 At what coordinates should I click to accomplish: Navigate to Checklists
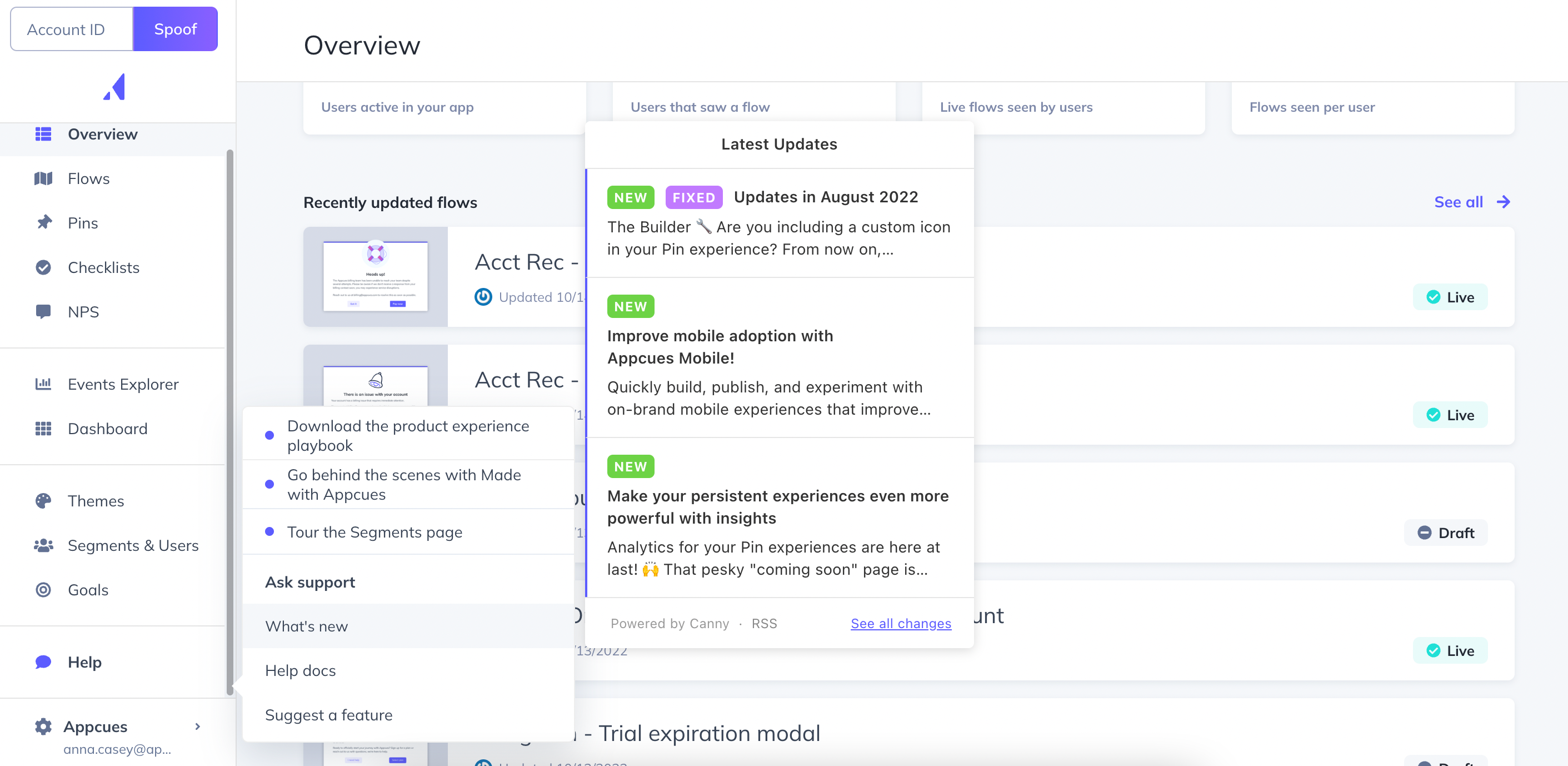pyautogui.click(x=113, y=267)
